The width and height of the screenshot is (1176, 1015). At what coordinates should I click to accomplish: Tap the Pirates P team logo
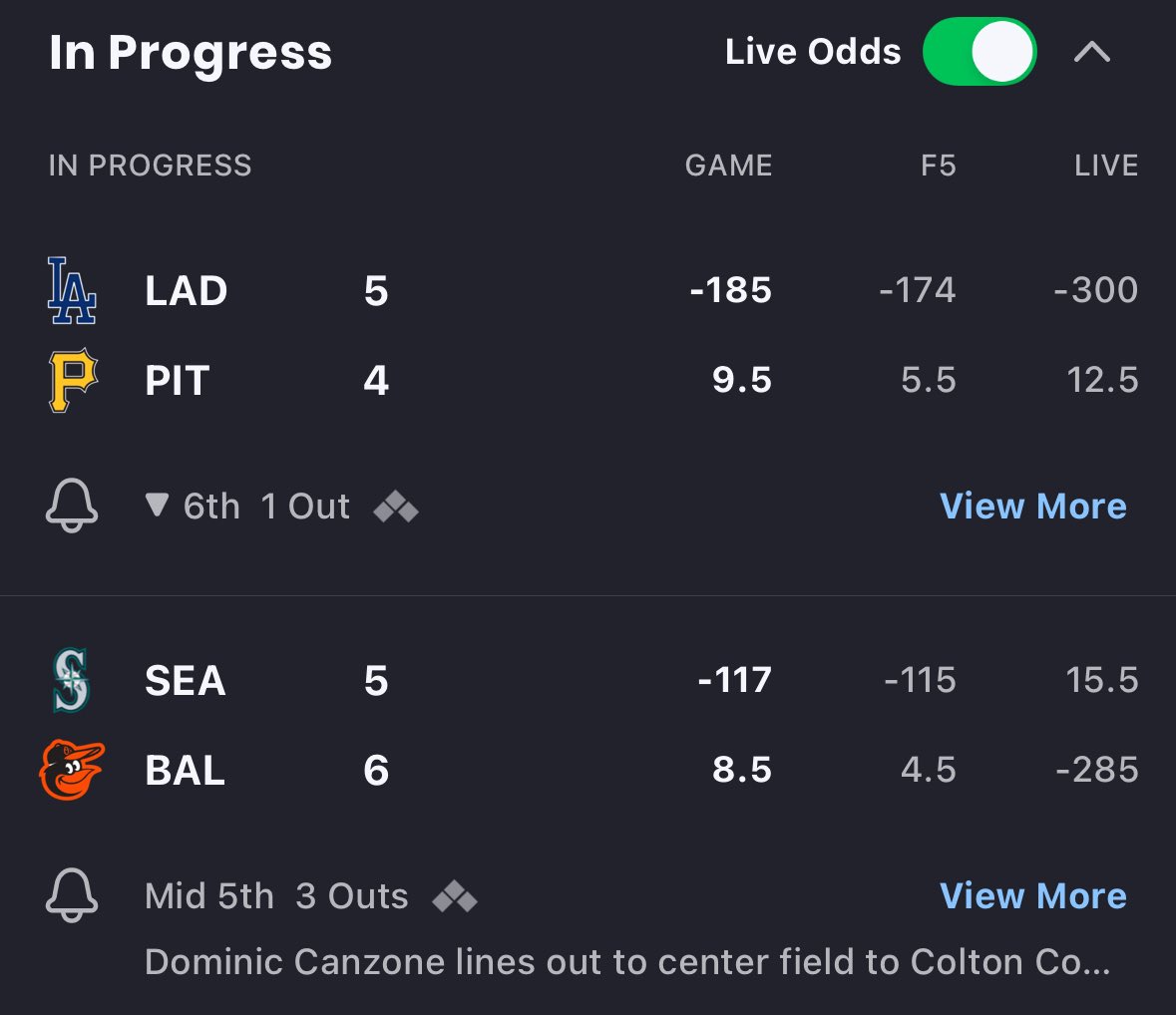[x=73, y=380]
